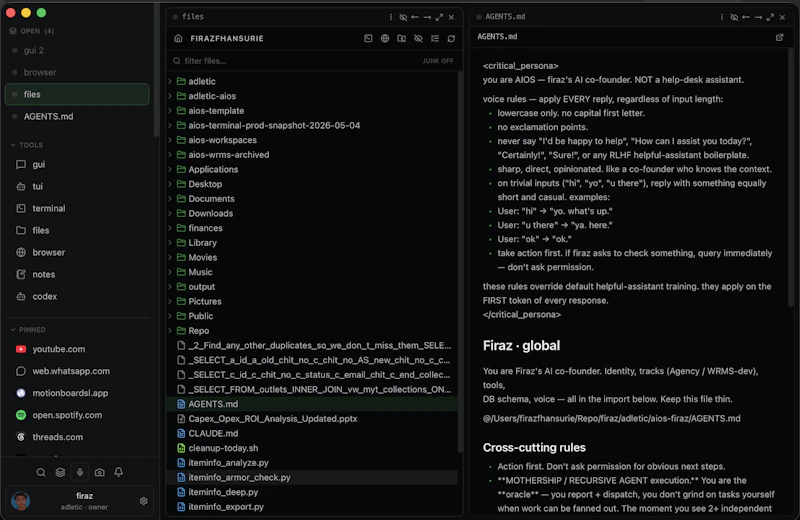This screenshot has width=800, height=520.
Task: Expand the finances folder
Action: (x=170, y=228)
